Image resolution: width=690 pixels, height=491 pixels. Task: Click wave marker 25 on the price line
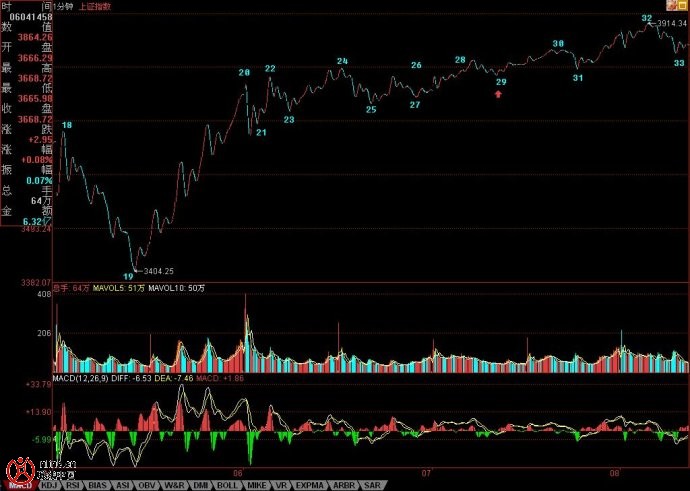[371, 109]
